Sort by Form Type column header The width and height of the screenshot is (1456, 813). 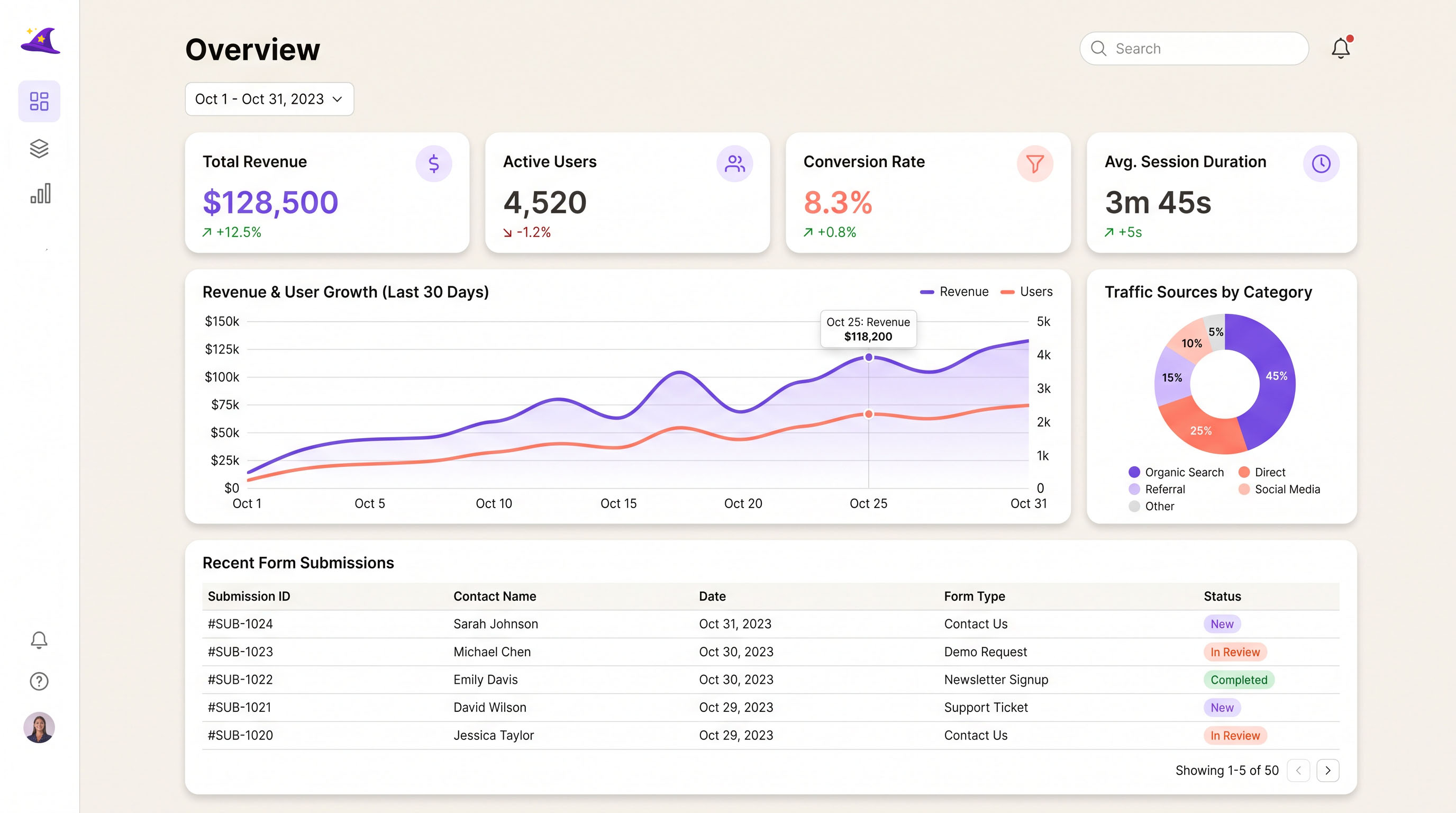click(975, 596)
